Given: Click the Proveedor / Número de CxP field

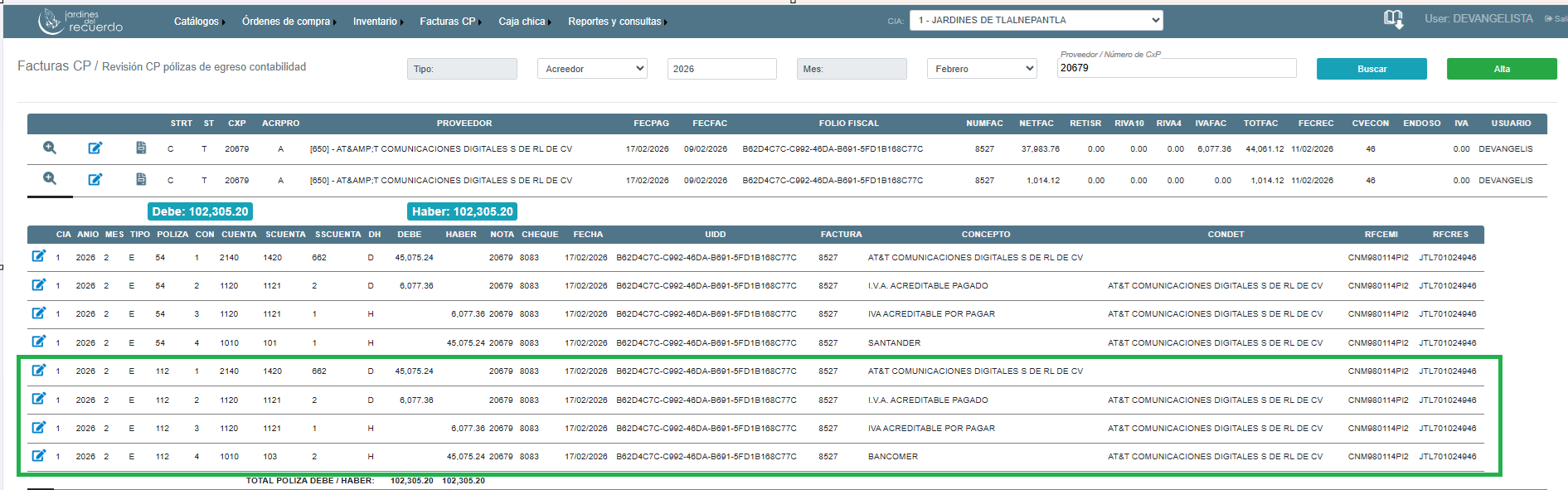Looking at the screenshot, I should click(1176, 68).
